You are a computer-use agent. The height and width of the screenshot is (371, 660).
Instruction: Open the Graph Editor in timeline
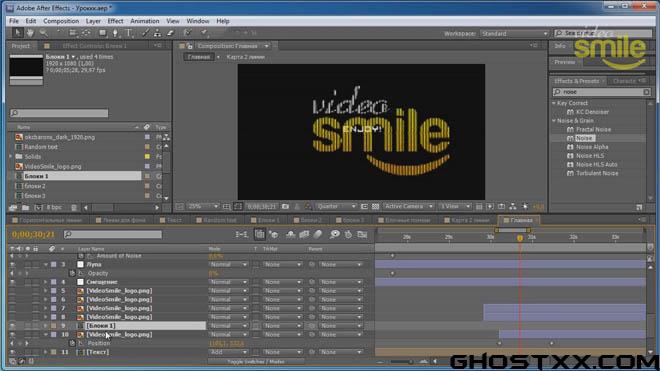pyautogui.click(x=362, y=234)
